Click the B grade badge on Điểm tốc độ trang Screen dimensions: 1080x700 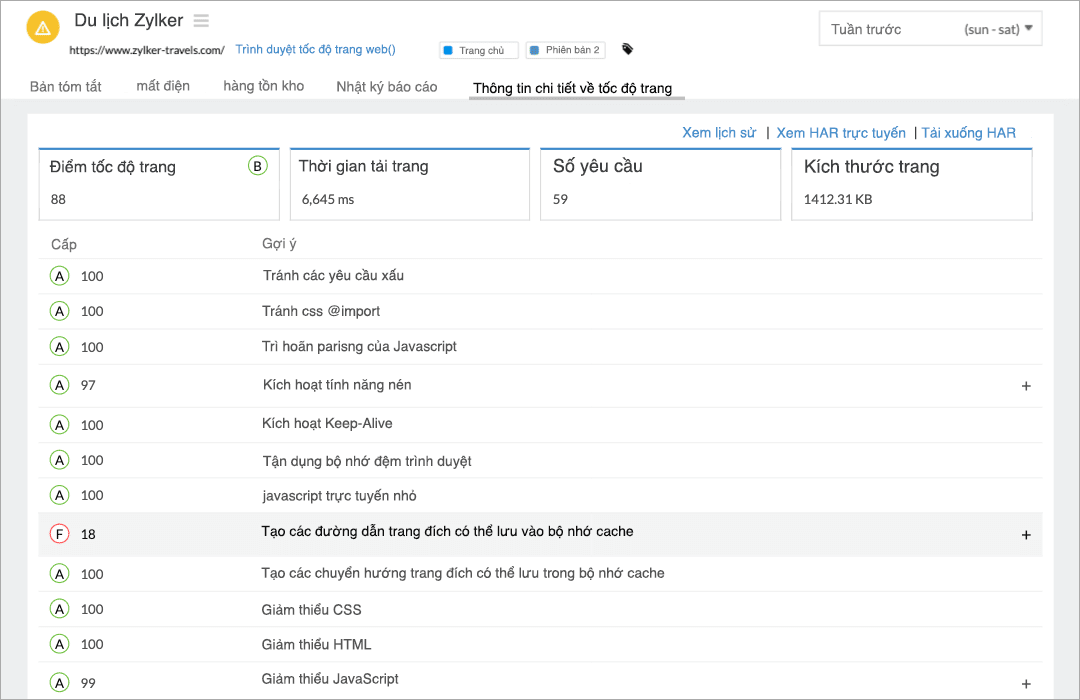coord(258,166)
